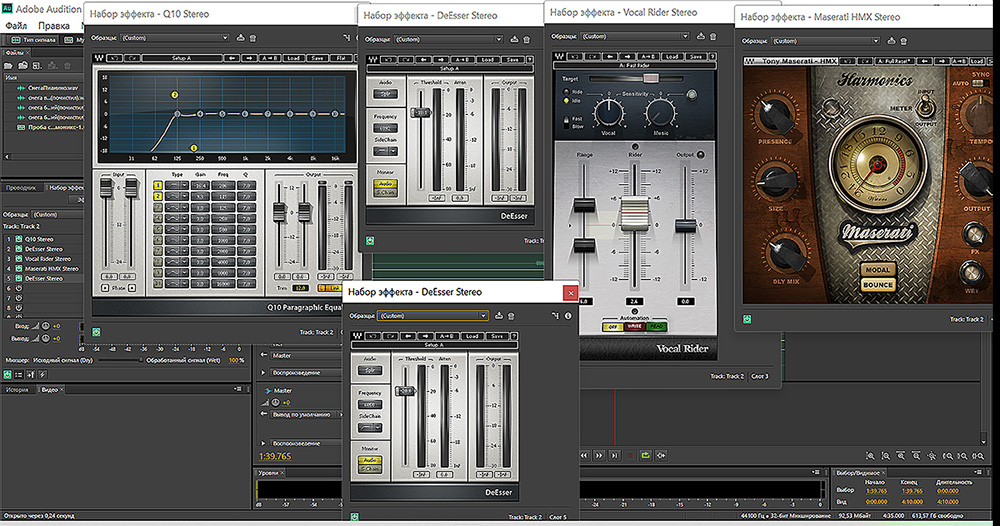The image size is (1000, 526).
Task: Toggle power for Maserati HMX Stereo rack slot
Action: pyautogui.click(x=18, y=268)
